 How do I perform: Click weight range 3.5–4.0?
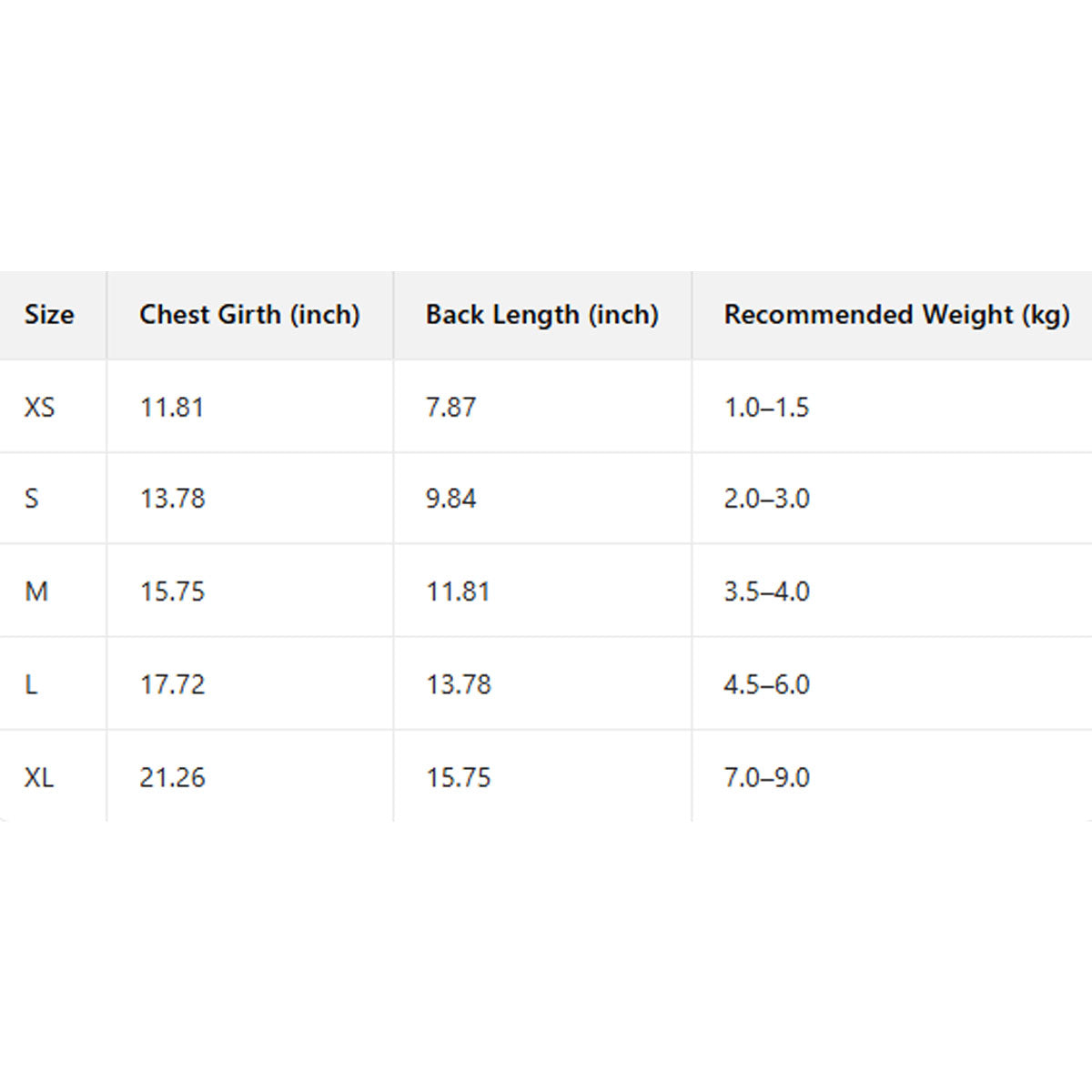point(766,591)
